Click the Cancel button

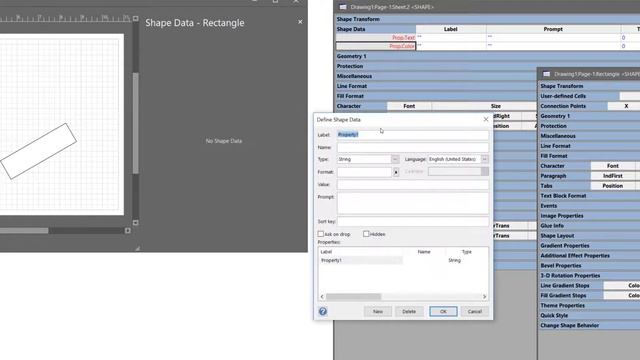click(475, 311)
